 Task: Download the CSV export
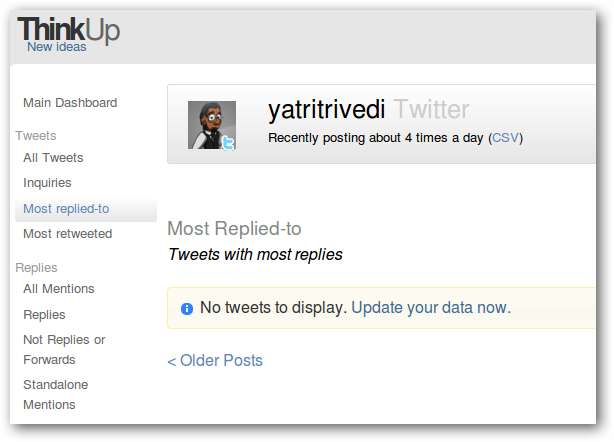click(505, 138)
